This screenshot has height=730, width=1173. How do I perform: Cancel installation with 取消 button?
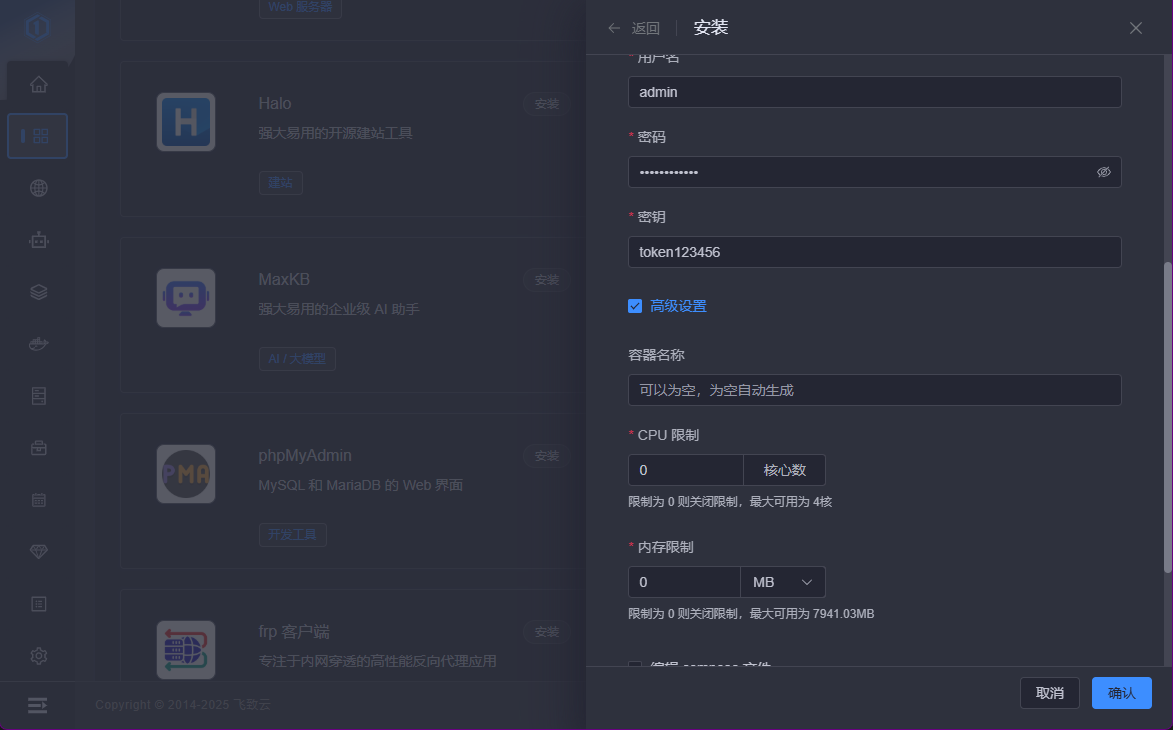click(x=1049, y=692)
